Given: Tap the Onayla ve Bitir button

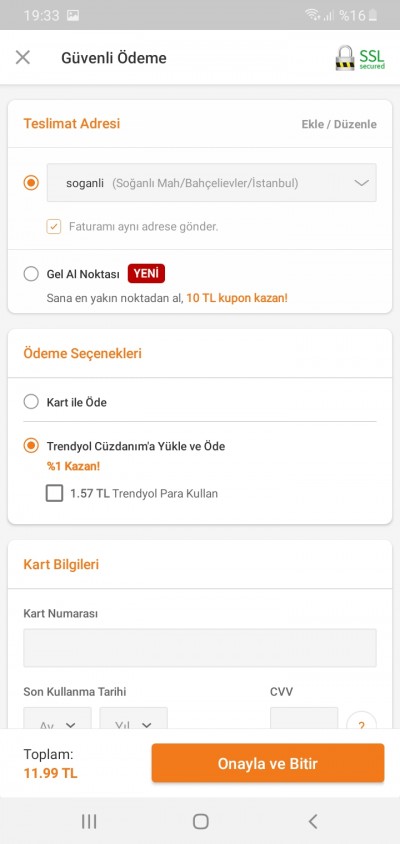Looking at the screenshot, I should [268, 763].
